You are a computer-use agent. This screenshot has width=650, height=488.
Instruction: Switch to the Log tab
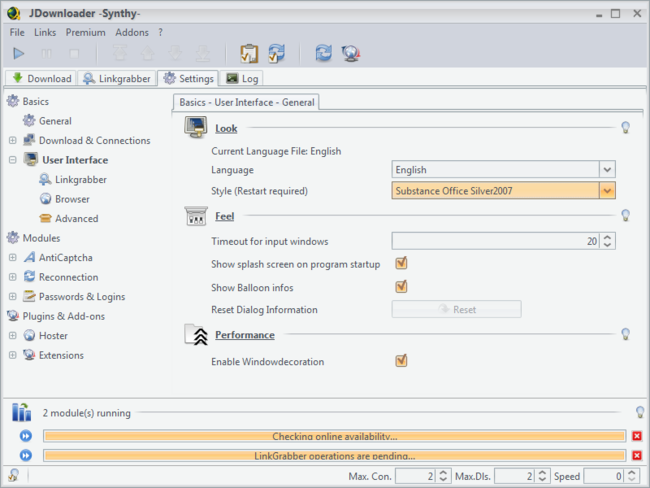(242, 78)
